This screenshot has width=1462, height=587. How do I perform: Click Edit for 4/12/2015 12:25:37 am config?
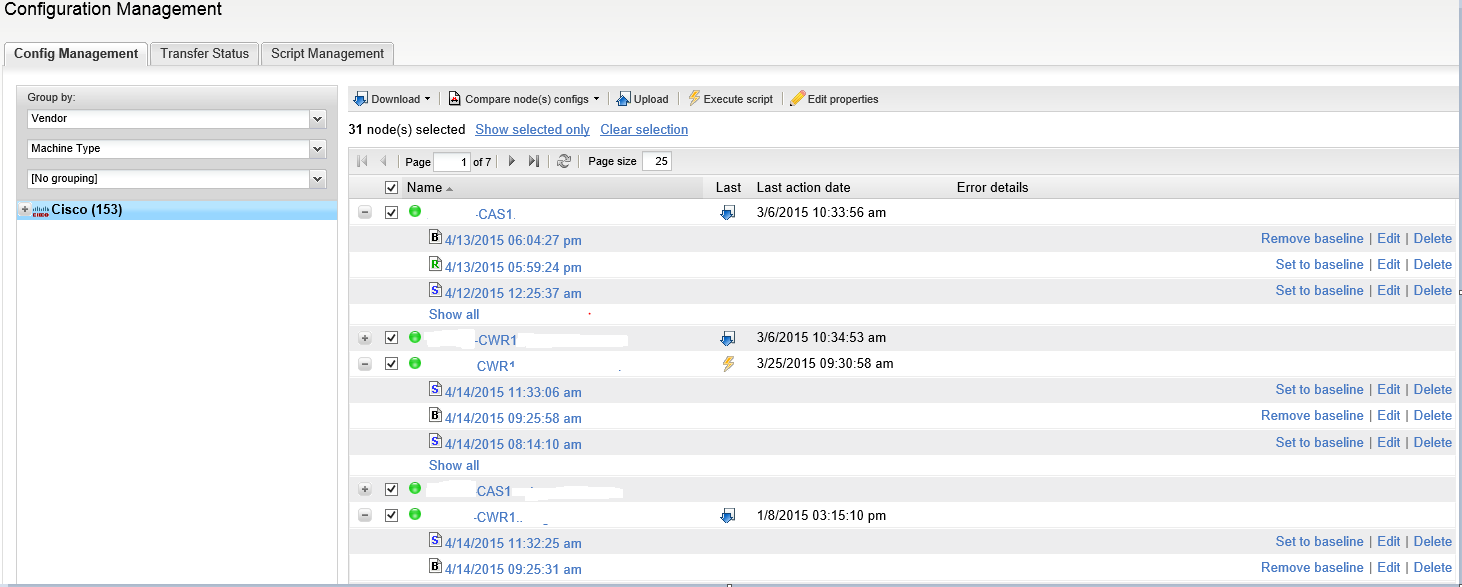pos(1388,290)
